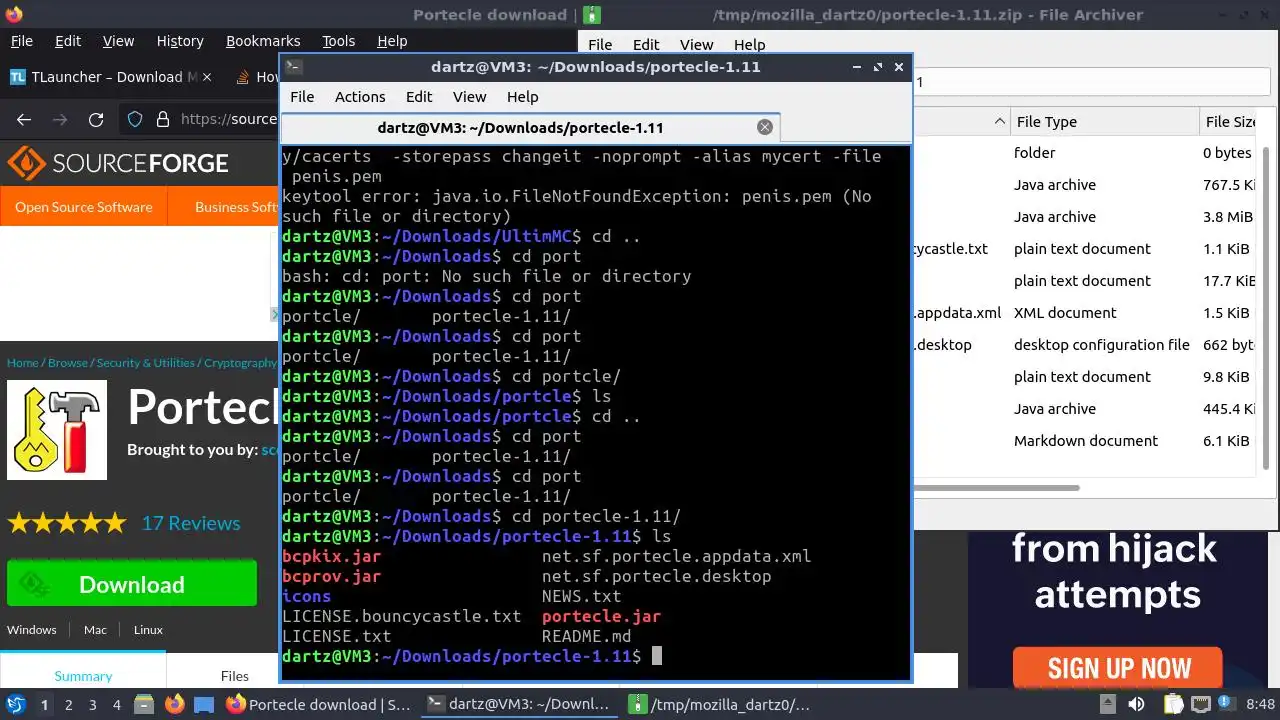The width and height of the screenshot is (1280, 720).
Task: Open terminal Help menu
Action: coord(523,97)
